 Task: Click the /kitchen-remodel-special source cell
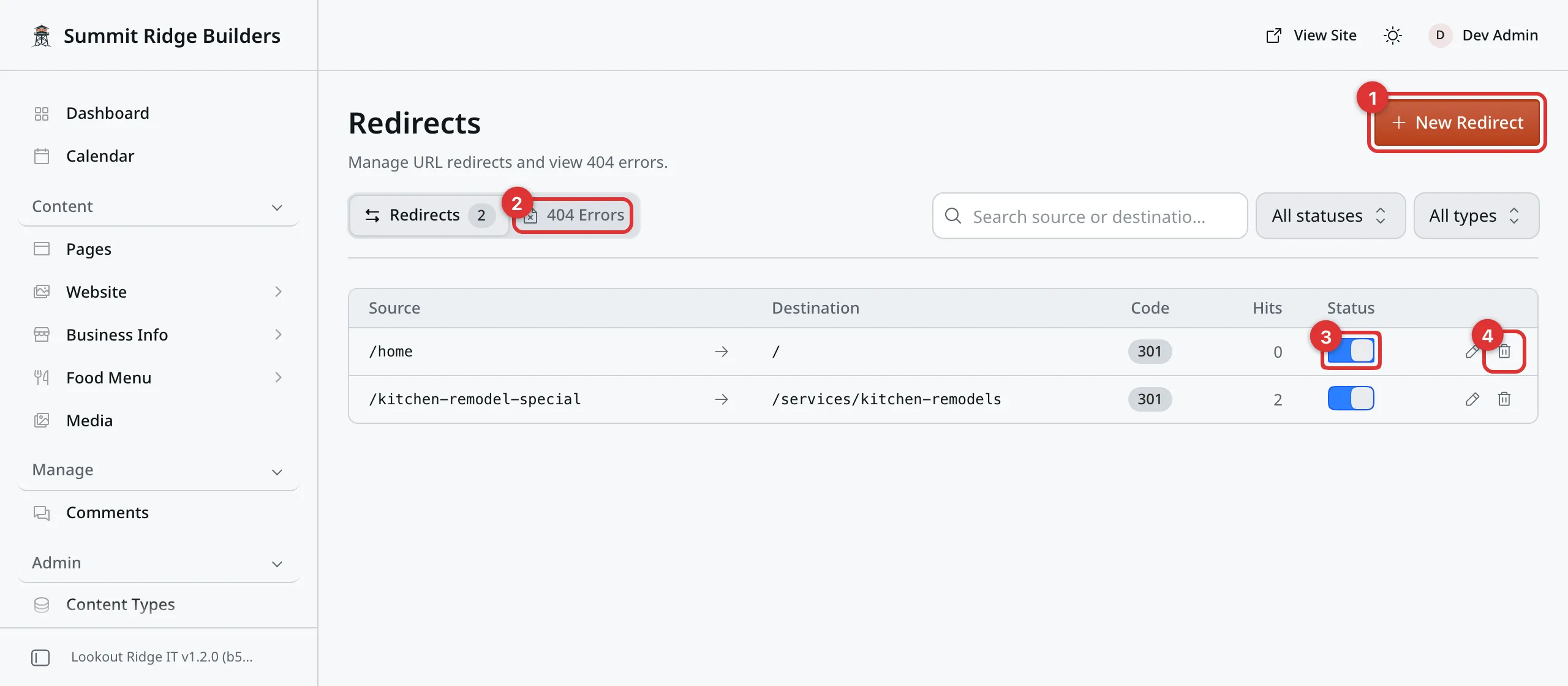pyautogui.click(x=475, y=399)
